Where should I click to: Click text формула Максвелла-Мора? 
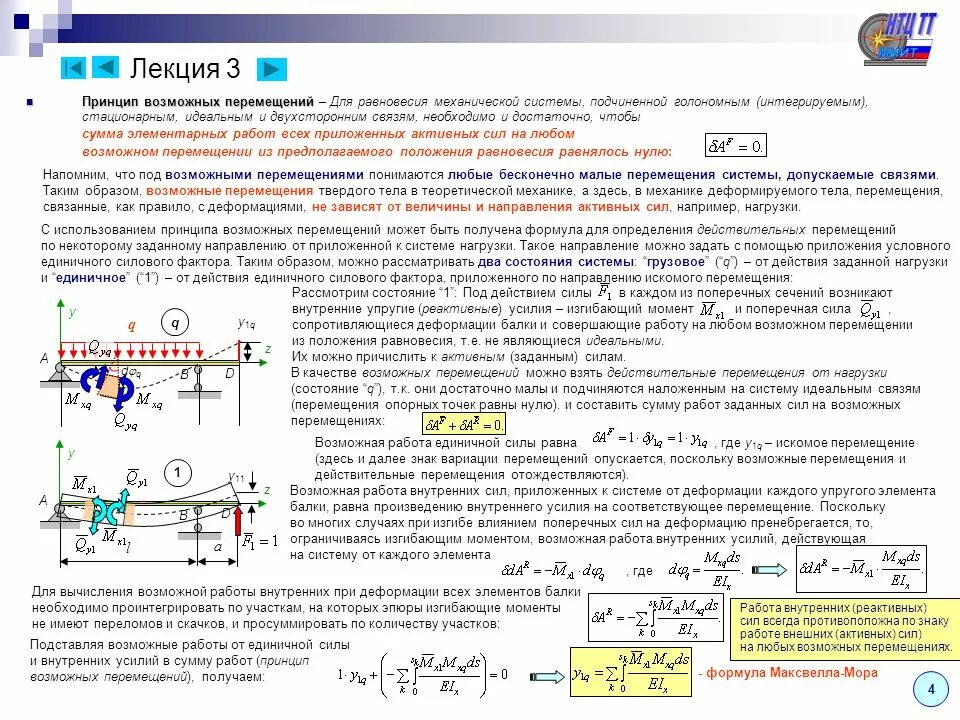point(792,672)
